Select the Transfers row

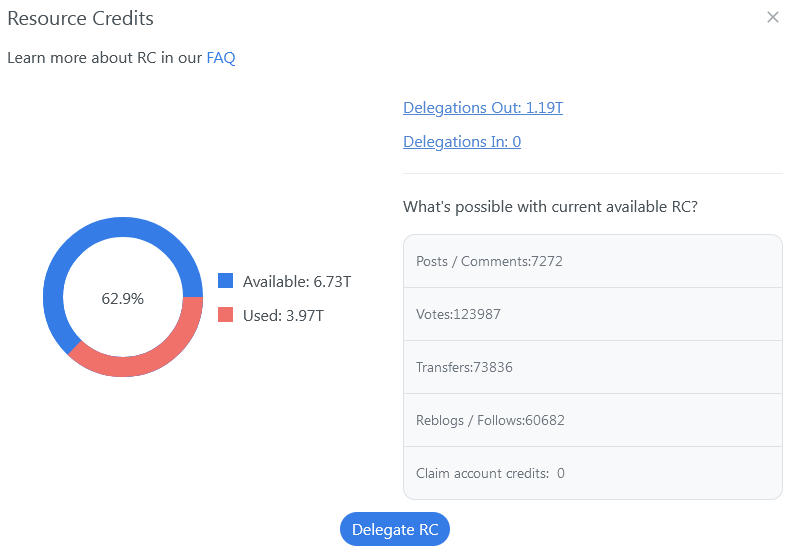[x=592, y=367]
